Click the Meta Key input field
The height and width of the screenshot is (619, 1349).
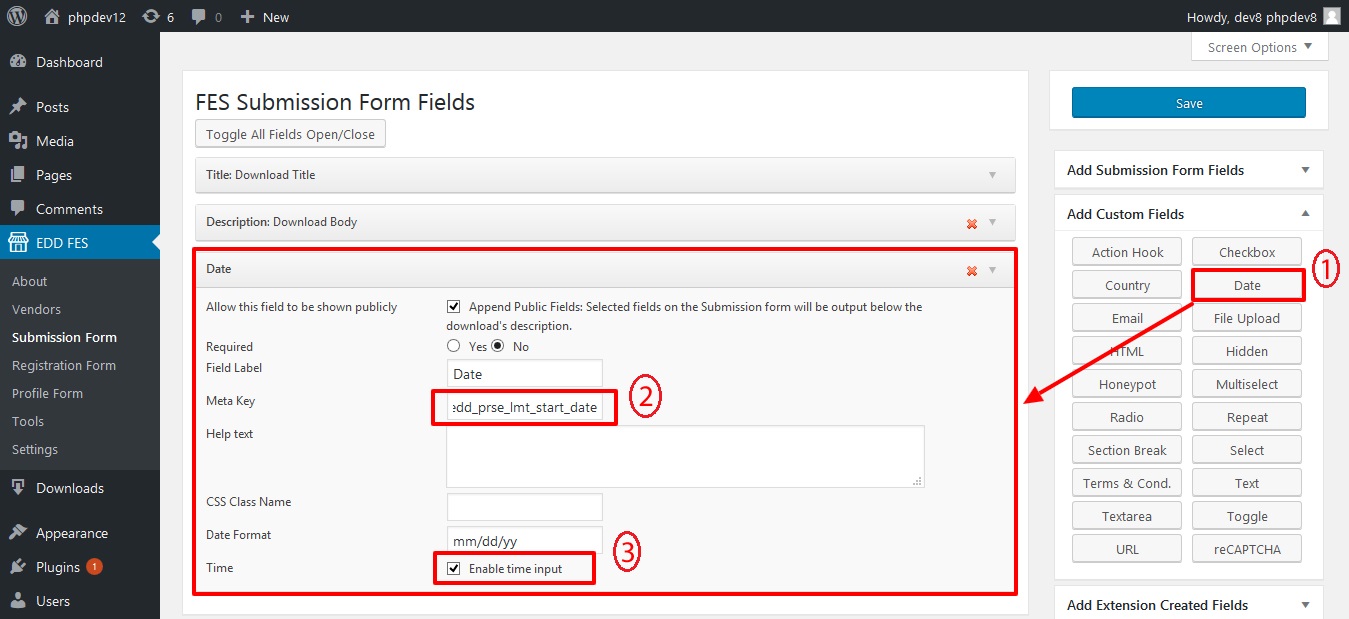[x=524, y=407]
